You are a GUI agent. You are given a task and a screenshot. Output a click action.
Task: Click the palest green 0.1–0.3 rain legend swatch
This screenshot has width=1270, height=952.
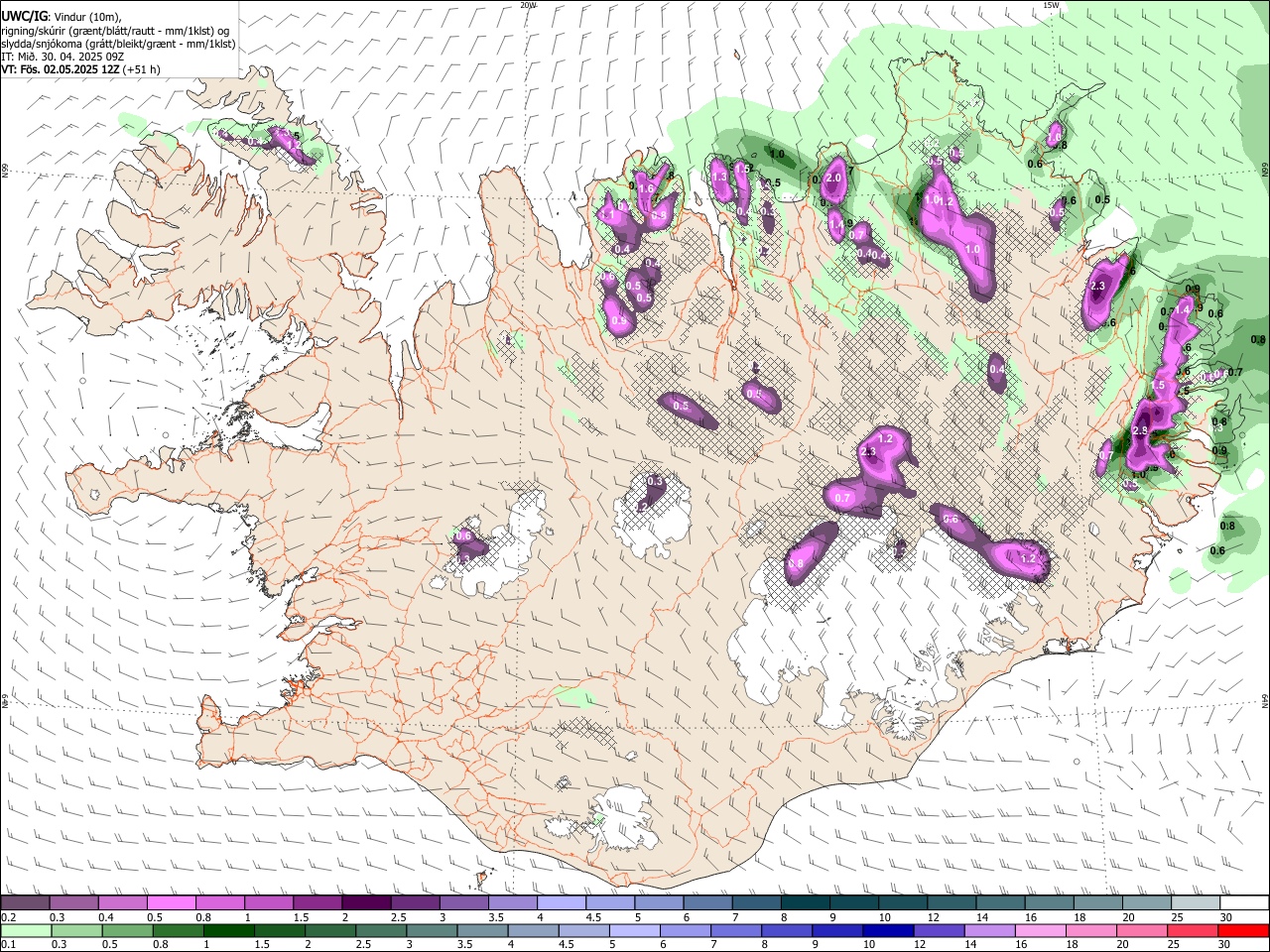[25, 931]
